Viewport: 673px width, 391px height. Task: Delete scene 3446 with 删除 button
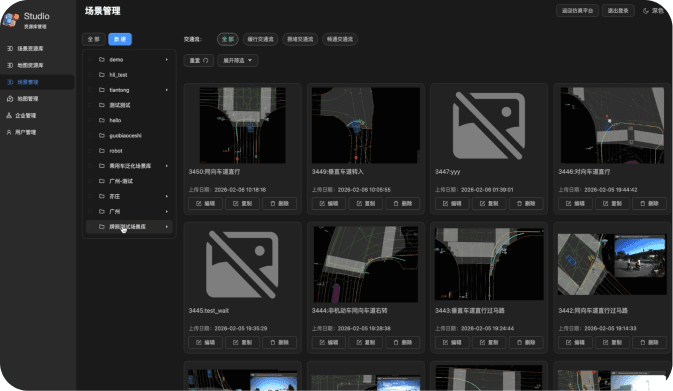click(x=649, y=203)
